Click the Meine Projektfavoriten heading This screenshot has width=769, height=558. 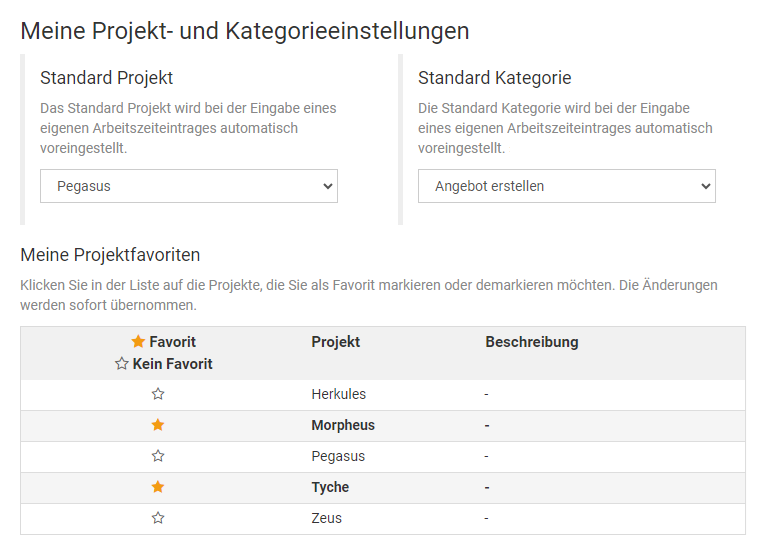(110, 255)
